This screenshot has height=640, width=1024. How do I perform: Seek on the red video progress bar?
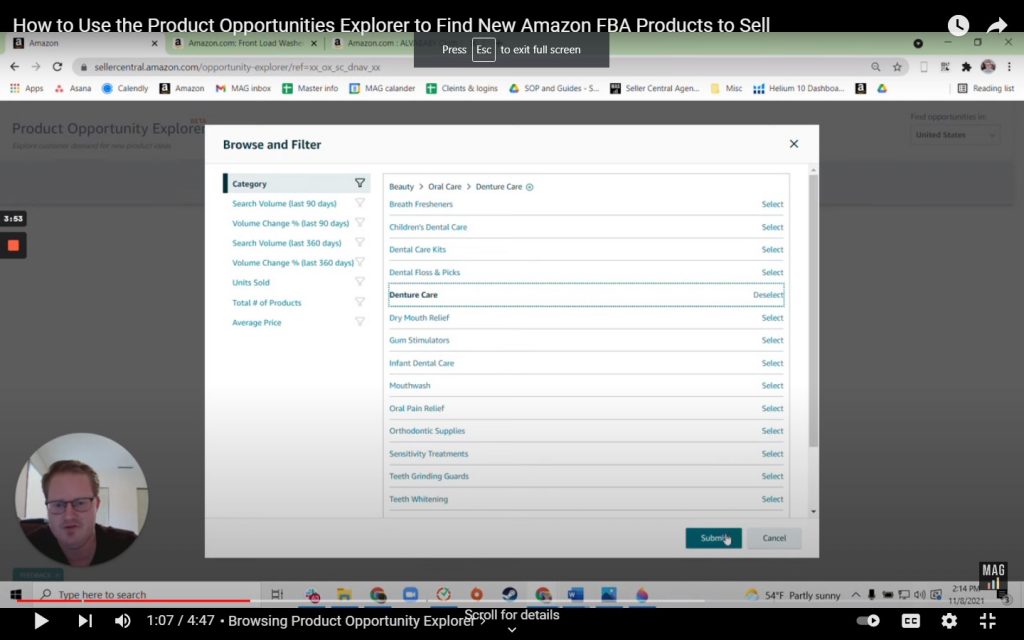pyautogui.click(x=133, y=600)
